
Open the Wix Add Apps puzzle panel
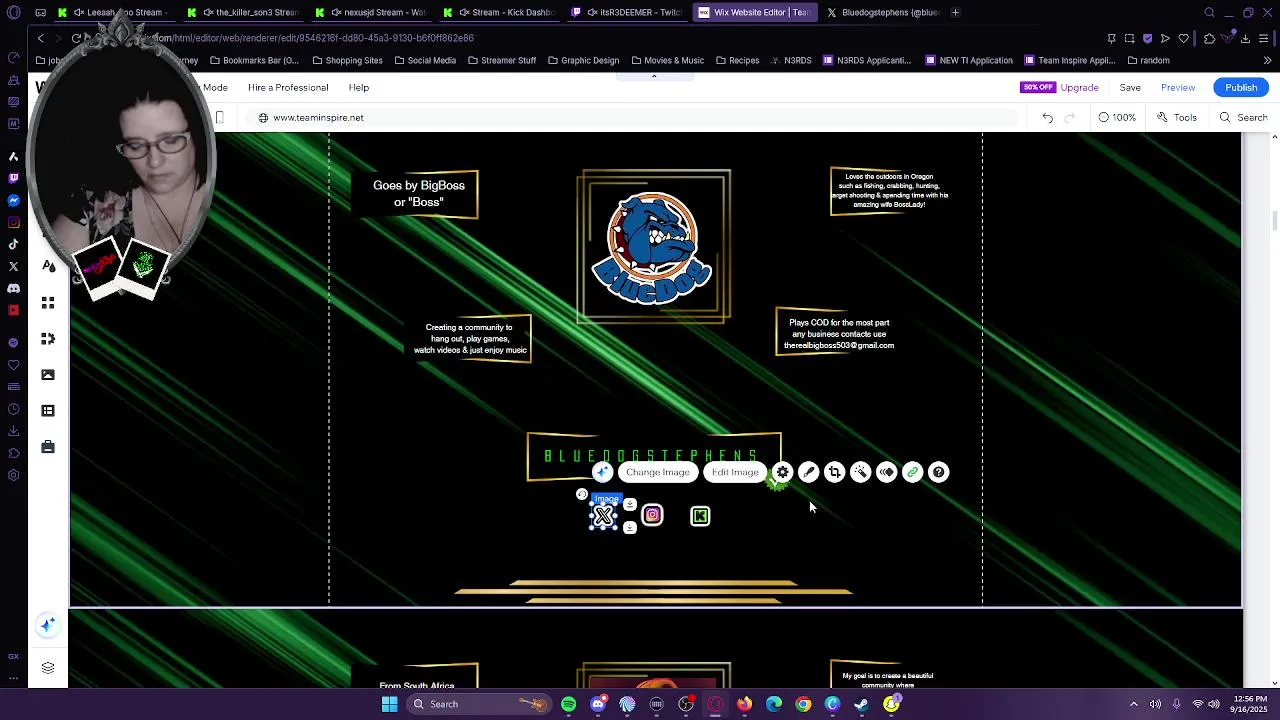(x=48, y=339)
